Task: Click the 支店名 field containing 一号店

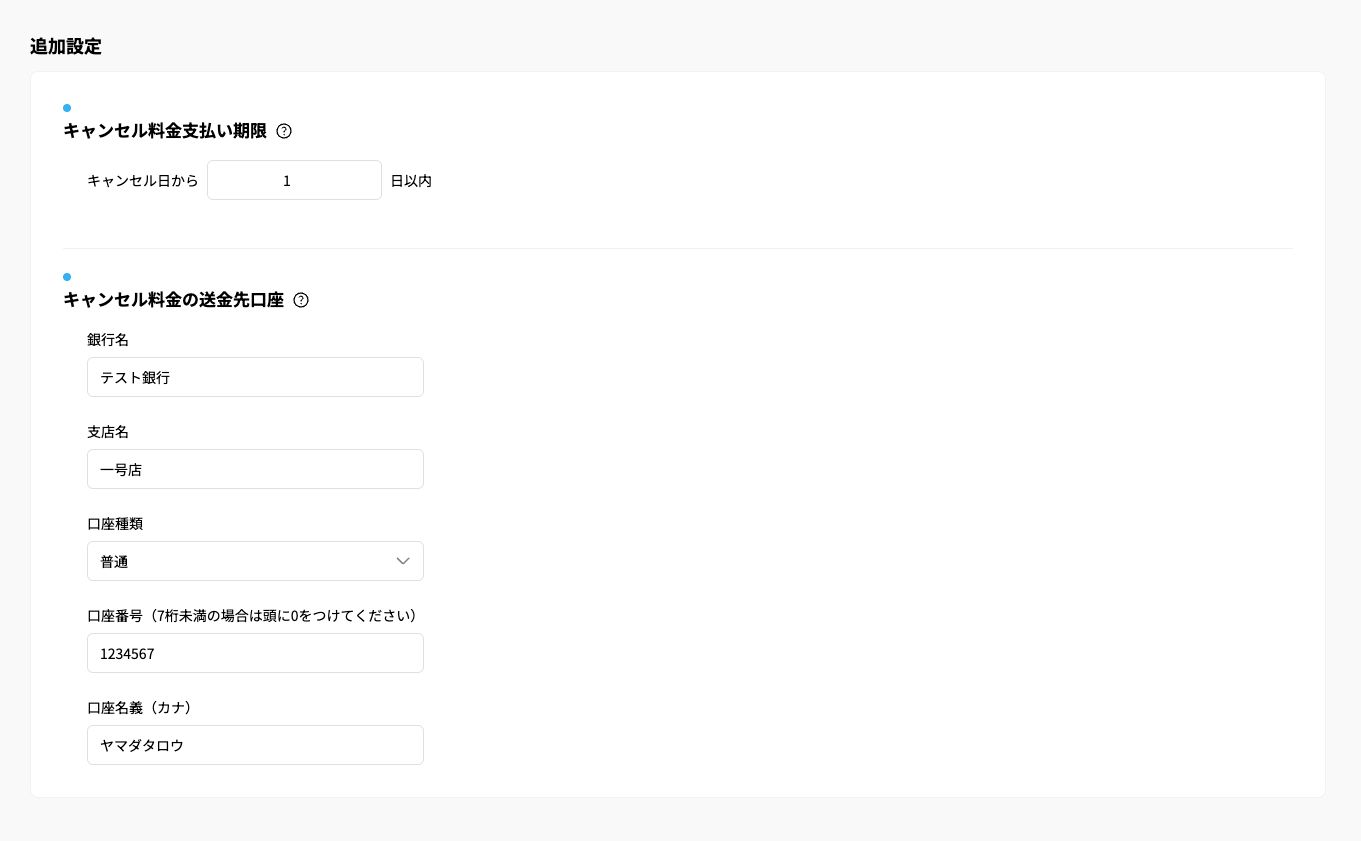Action: tap(255, 469)
